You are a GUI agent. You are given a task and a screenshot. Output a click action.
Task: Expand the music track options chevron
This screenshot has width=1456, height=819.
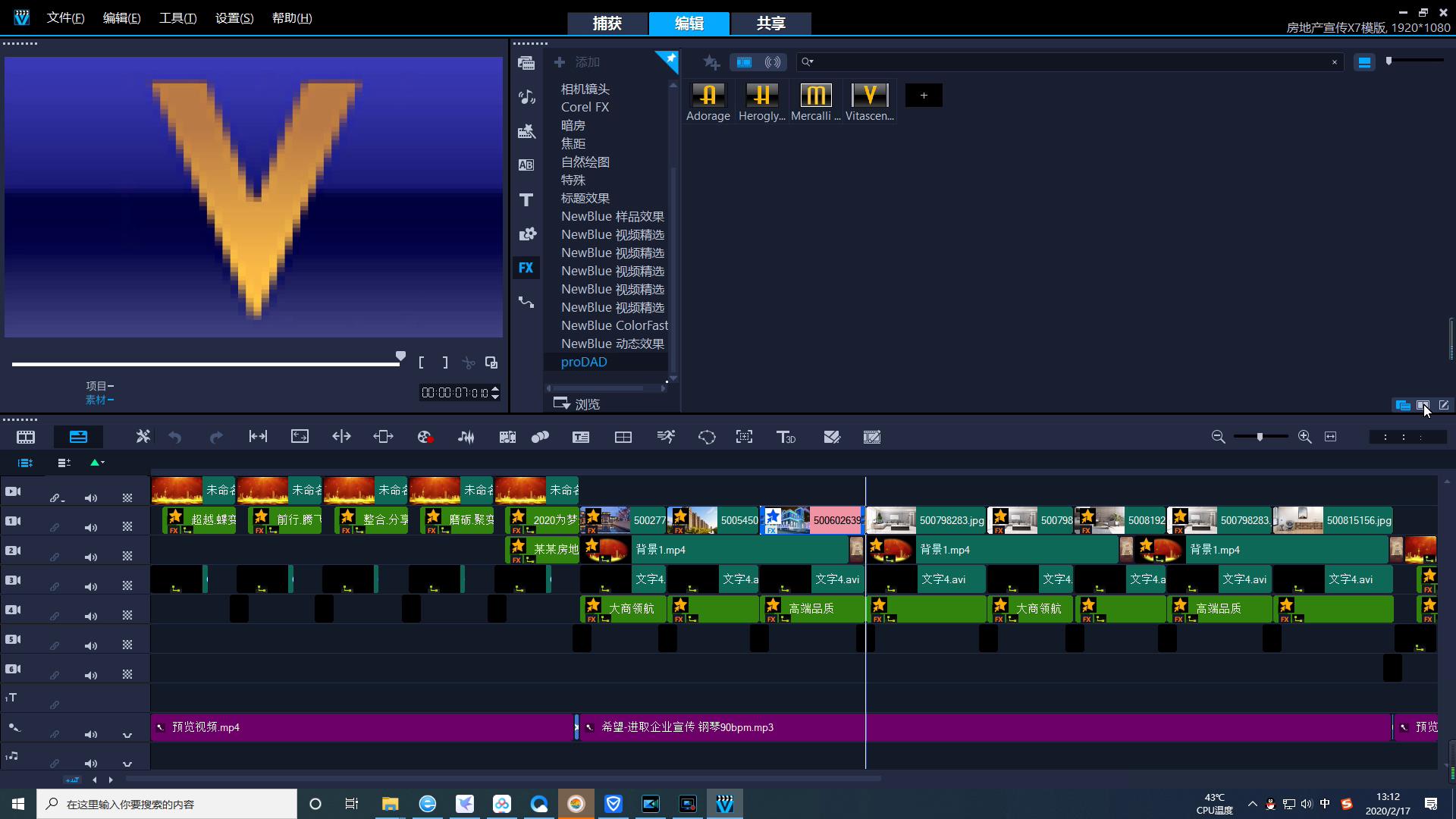pos(127,763)
